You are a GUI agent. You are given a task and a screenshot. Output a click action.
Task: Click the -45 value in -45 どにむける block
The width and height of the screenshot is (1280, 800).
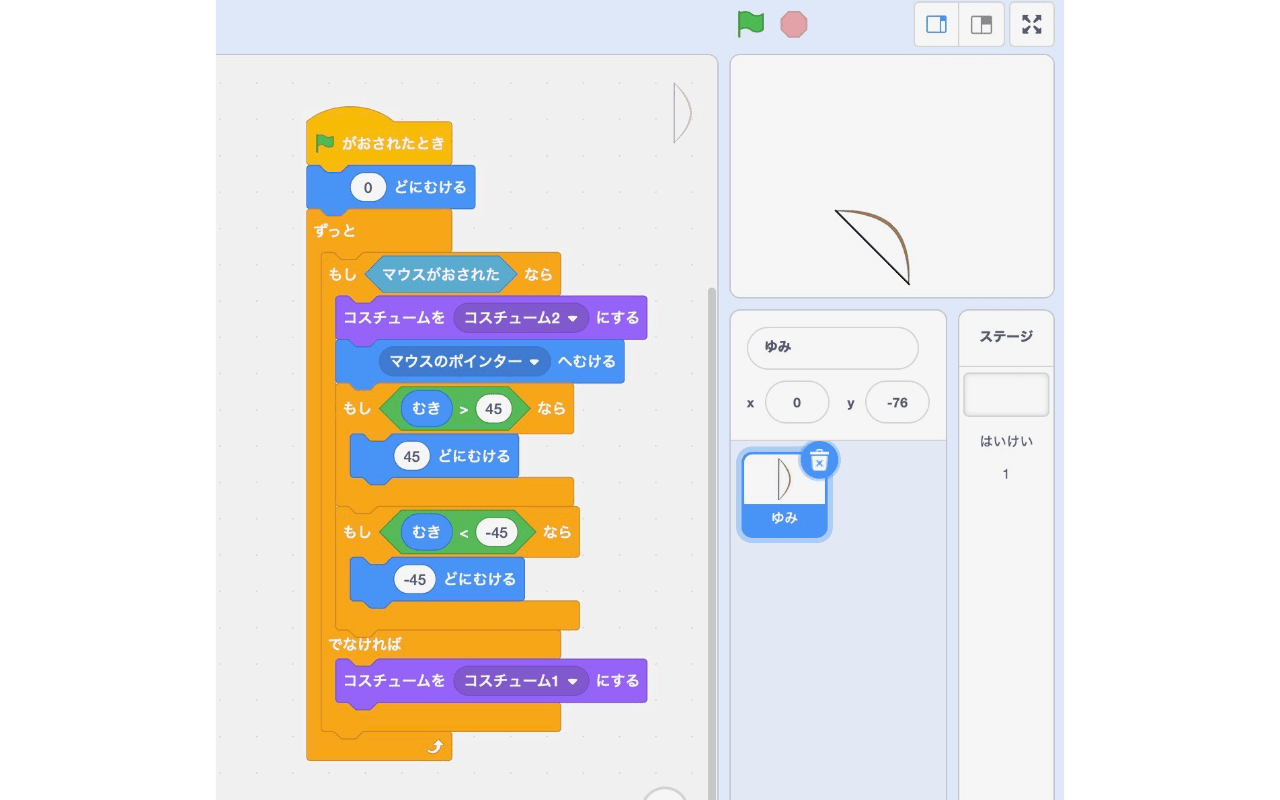coord(415,580)
